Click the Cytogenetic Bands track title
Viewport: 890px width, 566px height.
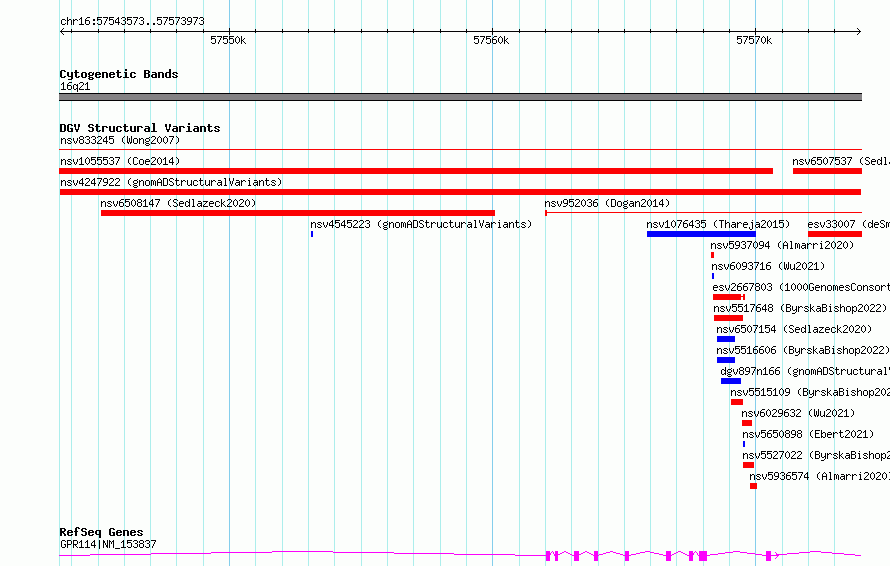119,74
